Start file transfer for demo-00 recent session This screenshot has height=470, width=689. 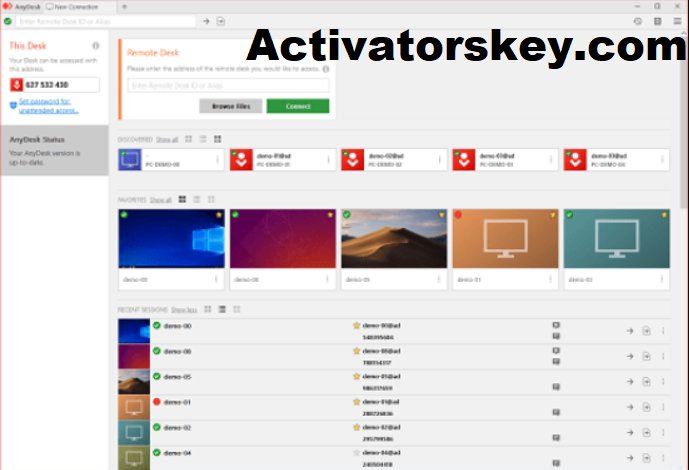coord(646,331)
